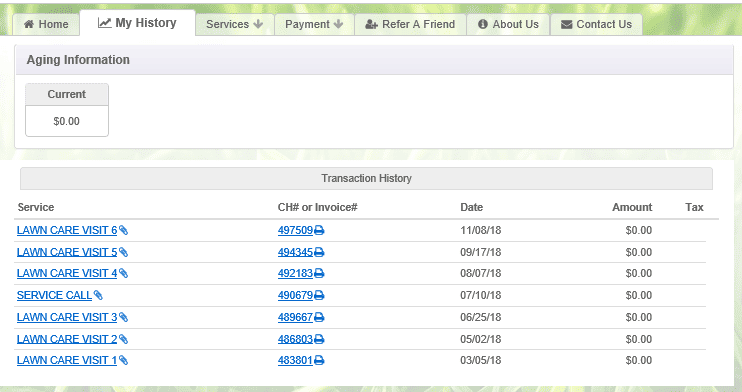The image size is (742, 392).
Task: Click the Date column header
Action: (472, 207)
